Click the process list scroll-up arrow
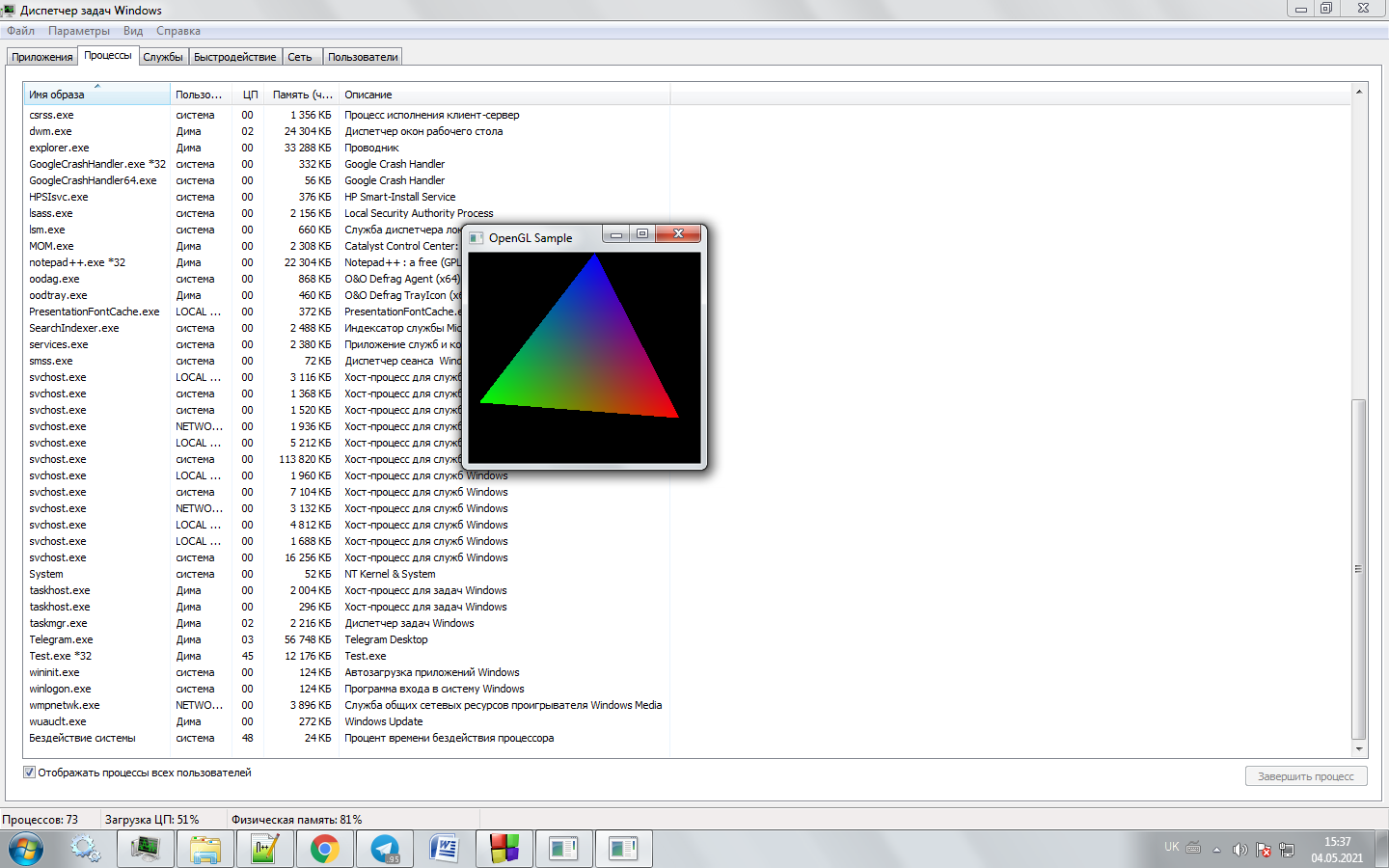This screenshot has width=1389, height=868. point(1359,92)
